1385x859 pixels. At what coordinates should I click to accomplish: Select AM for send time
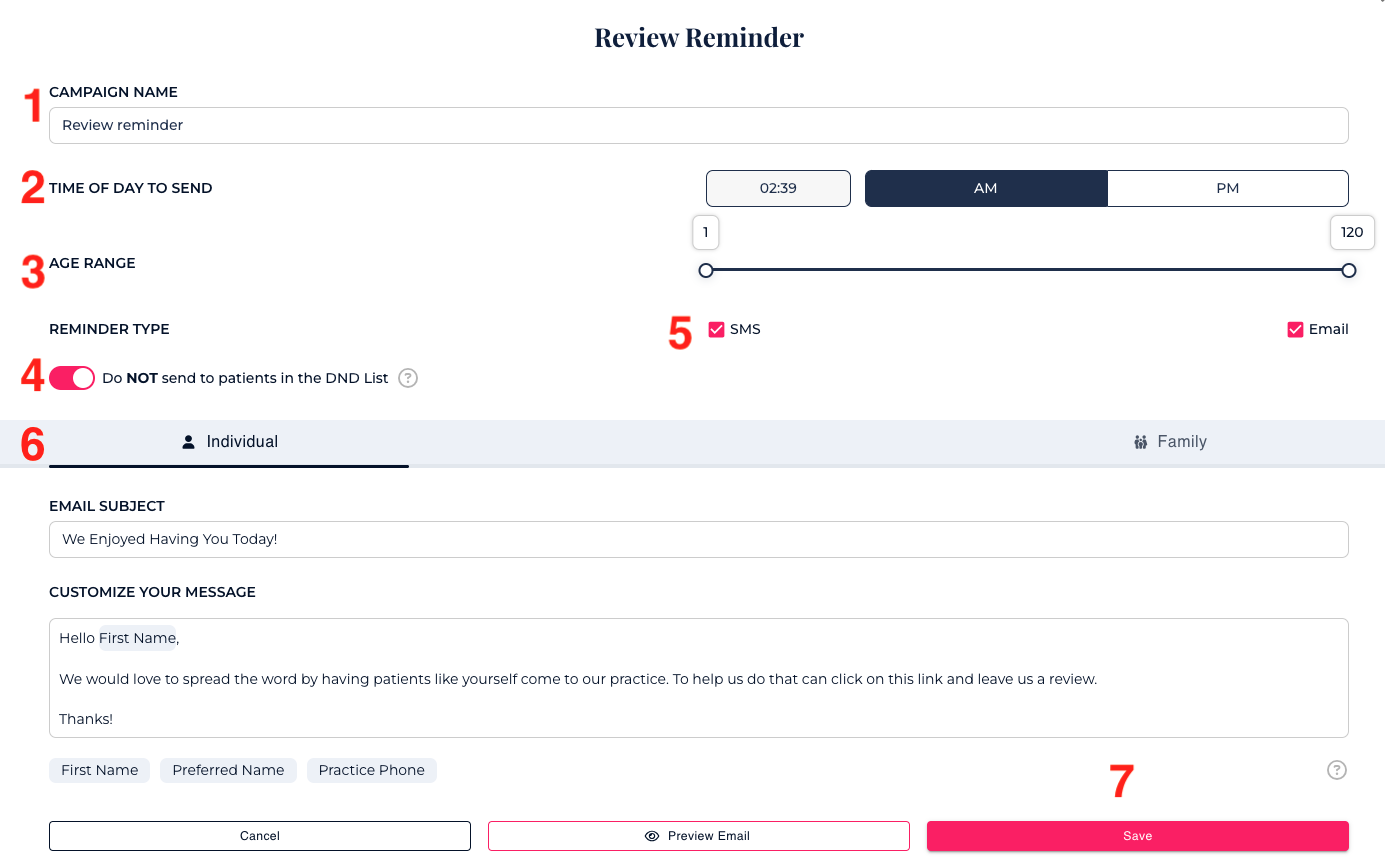coord(985,188)
